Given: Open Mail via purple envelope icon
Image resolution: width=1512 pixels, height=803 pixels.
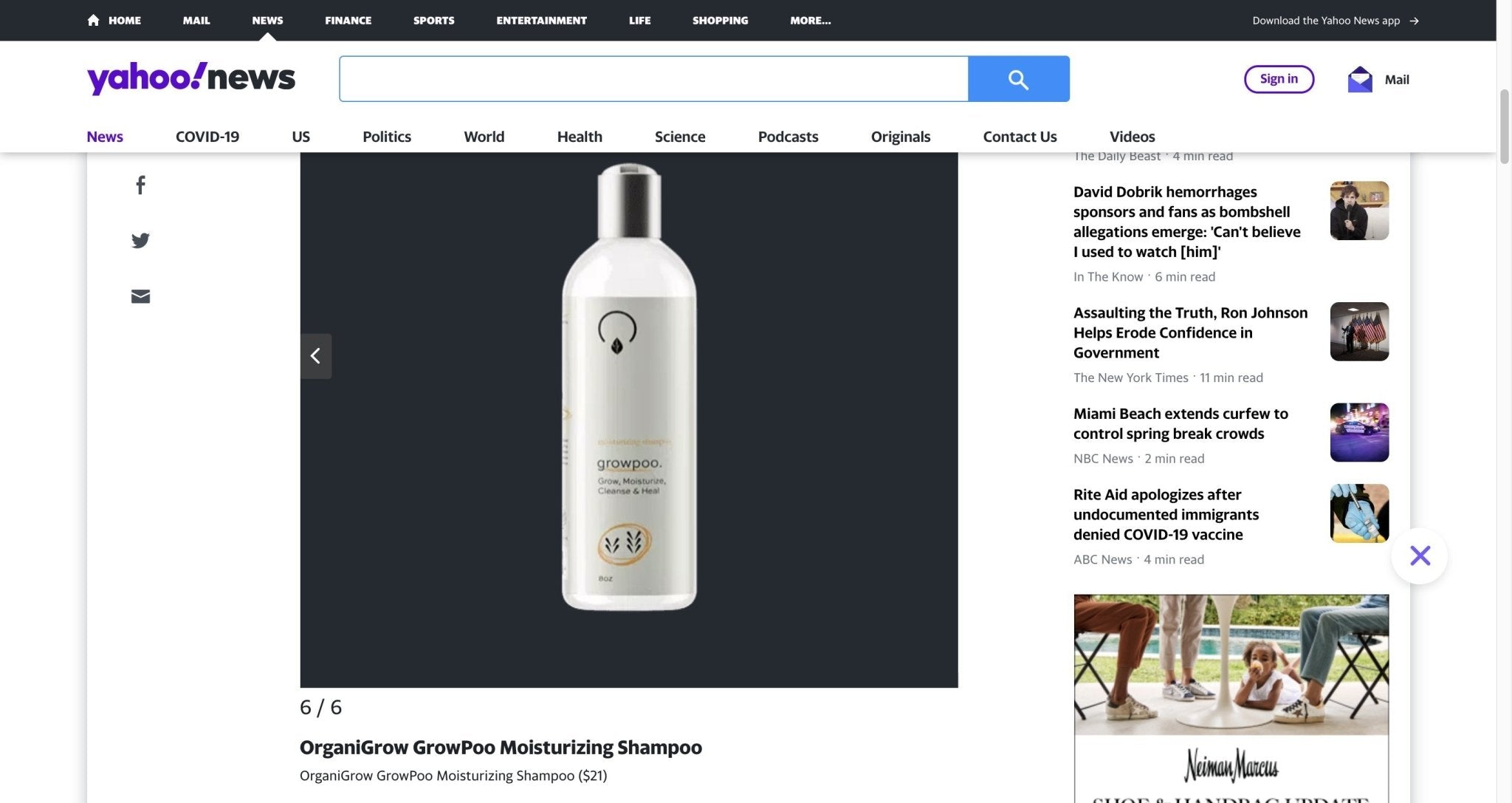Looking at the screenshot, I should [1360, 79].
